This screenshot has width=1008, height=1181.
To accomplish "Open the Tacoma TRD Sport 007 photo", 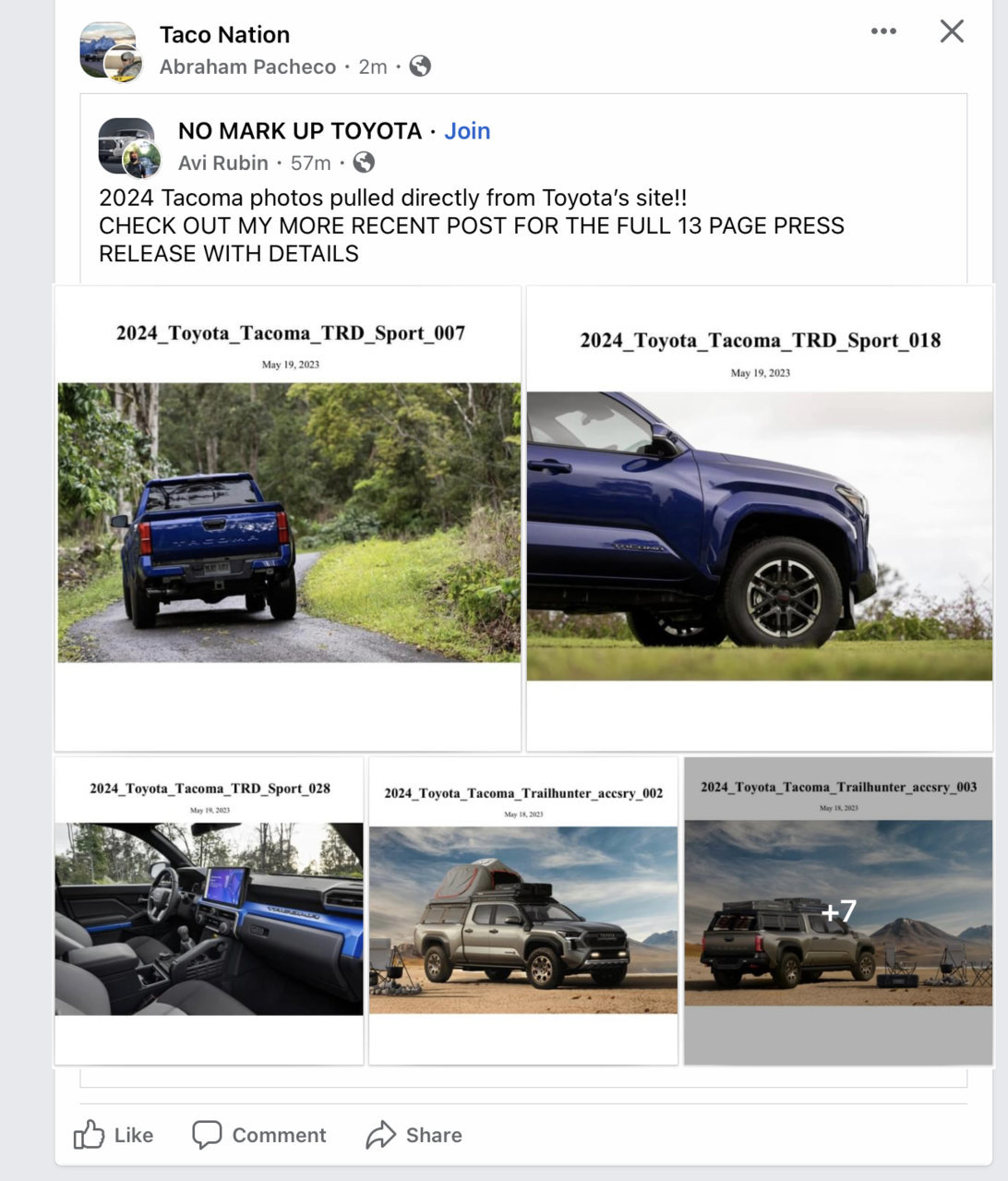I will tap(288, 518).
